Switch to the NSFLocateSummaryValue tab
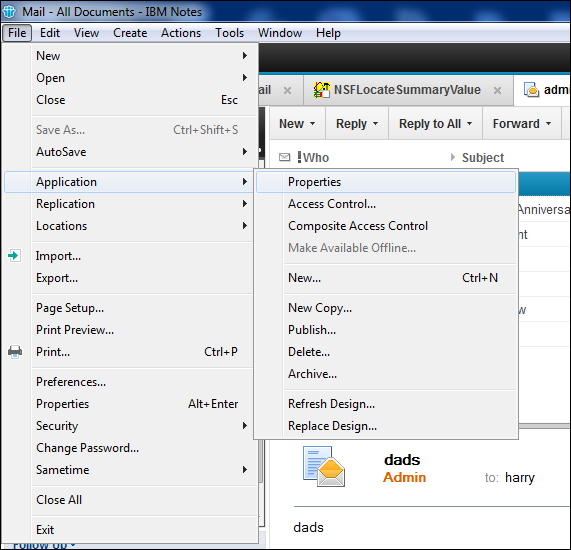 coord(408,90)
